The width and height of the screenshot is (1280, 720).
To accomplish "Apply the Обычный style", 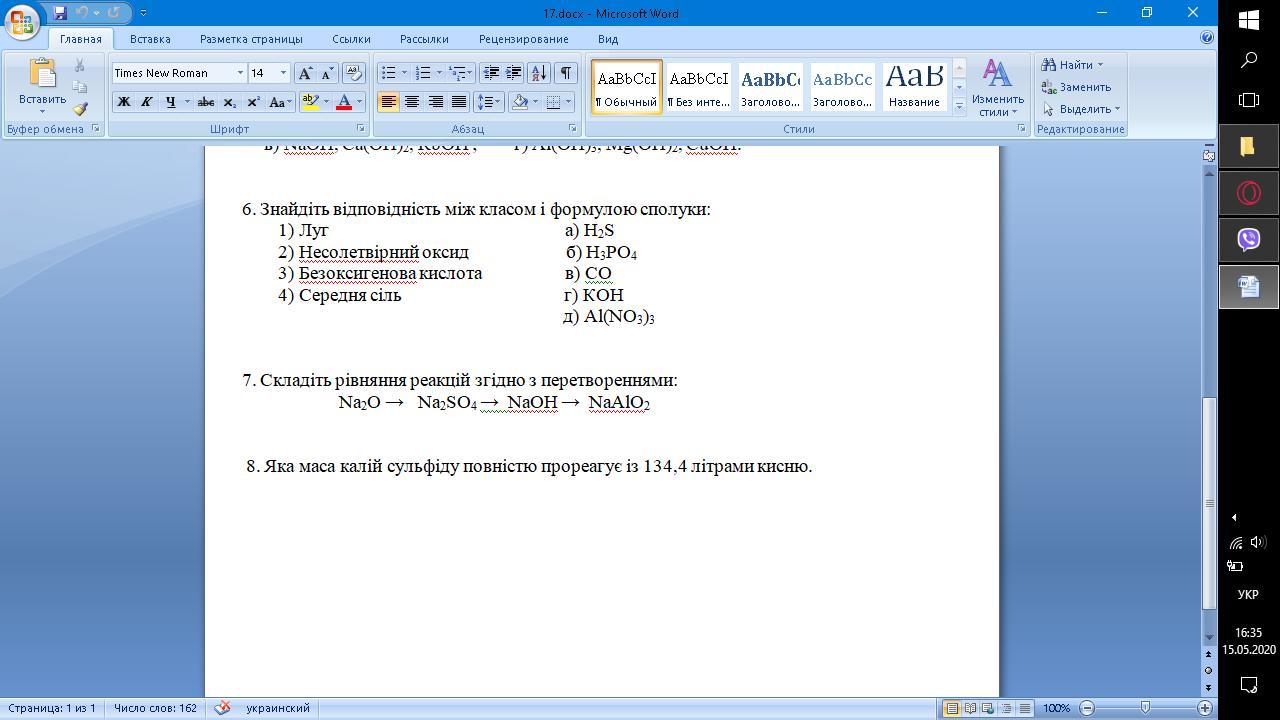I will click(627, 87).
